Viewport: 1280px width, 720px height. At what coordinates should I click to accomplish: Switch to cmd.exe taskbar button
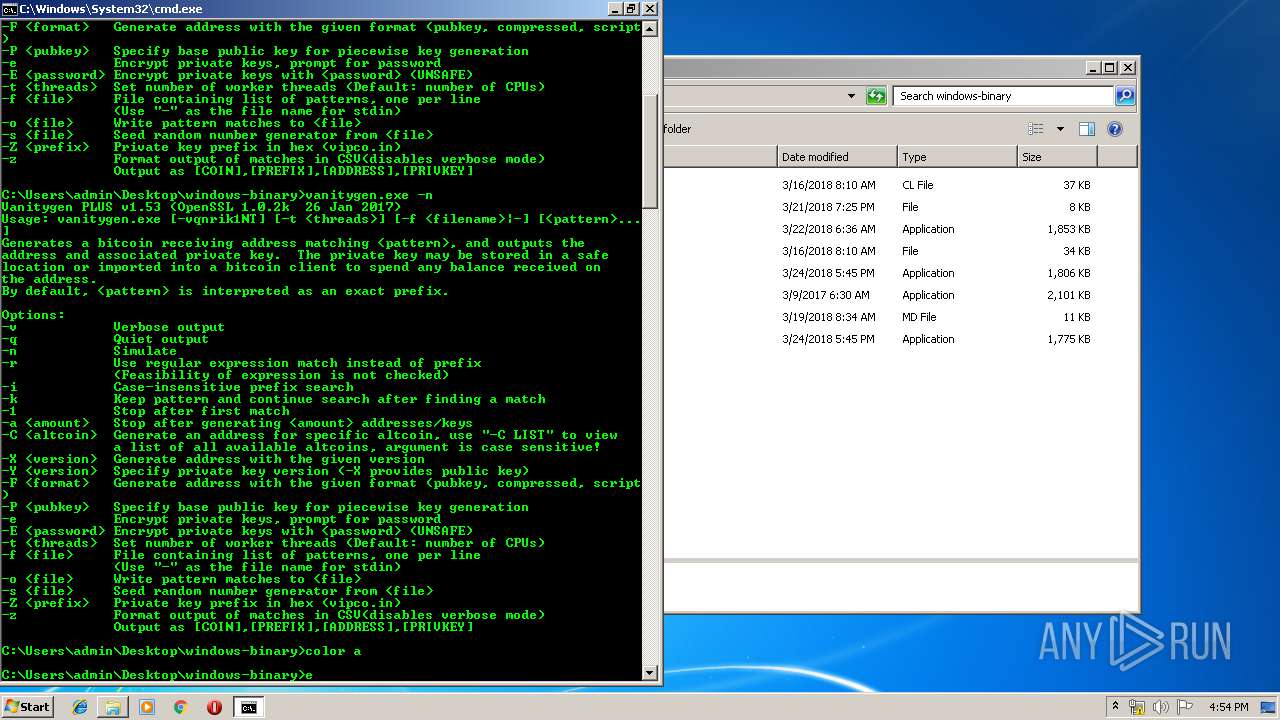coord(248,707)
